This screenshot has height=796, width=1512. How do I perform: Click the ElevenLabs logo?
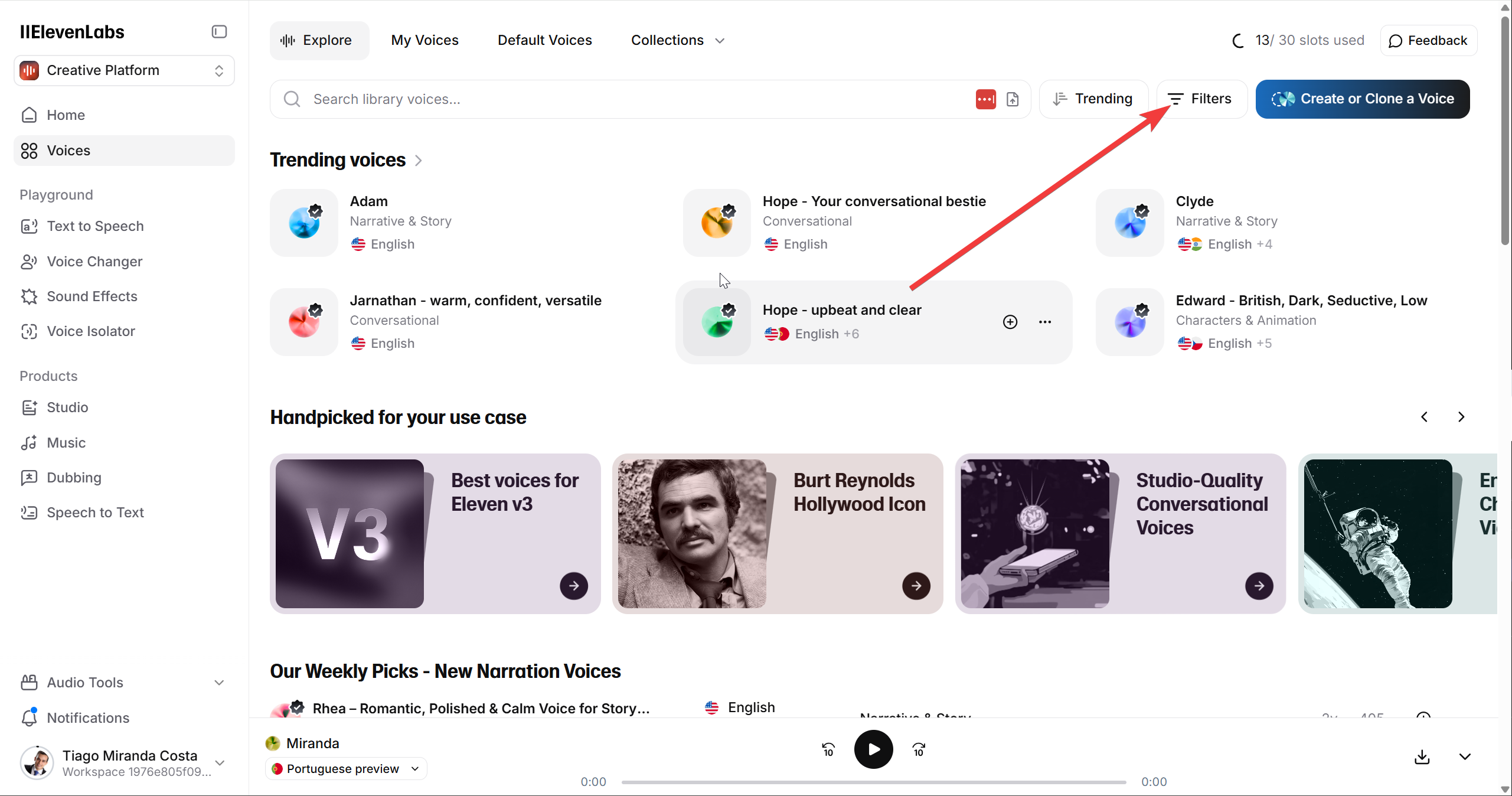pyautogui.click(x=72, y=32)
